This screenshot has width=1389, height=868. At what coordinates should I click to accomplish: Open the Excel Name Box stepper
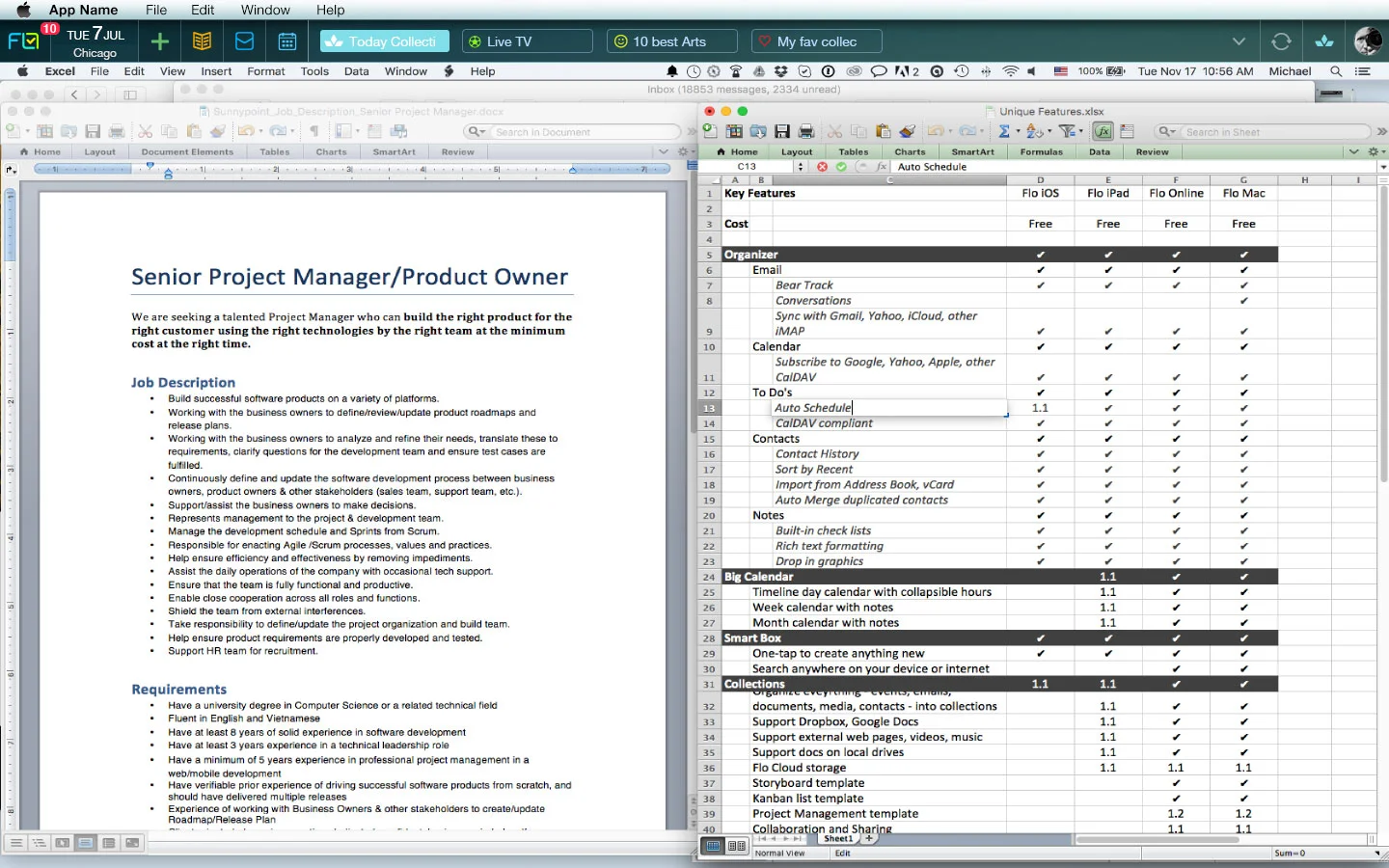pos(800,167)
